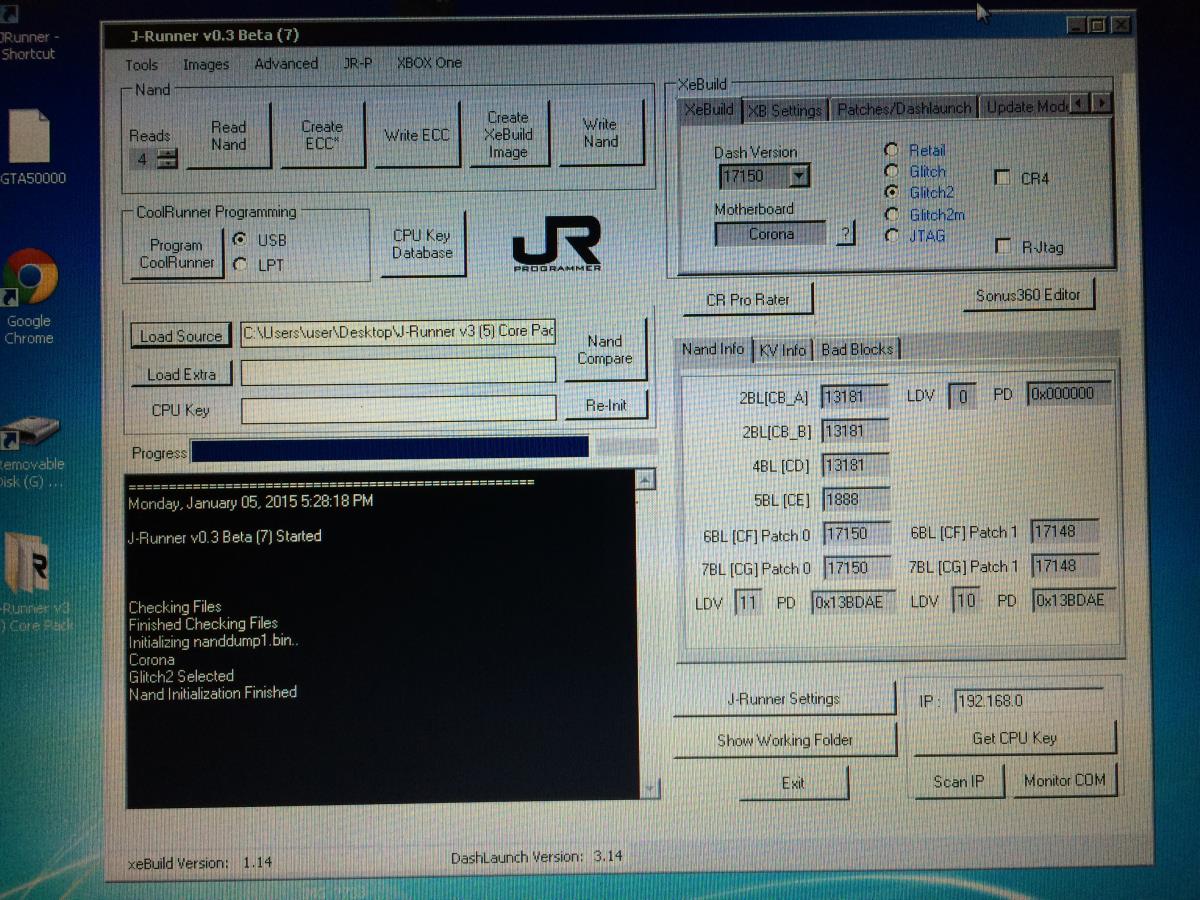Choose the JTAG image type
Screen dimensions: 1200x900
pyautogui.click(x=891, y=236)
